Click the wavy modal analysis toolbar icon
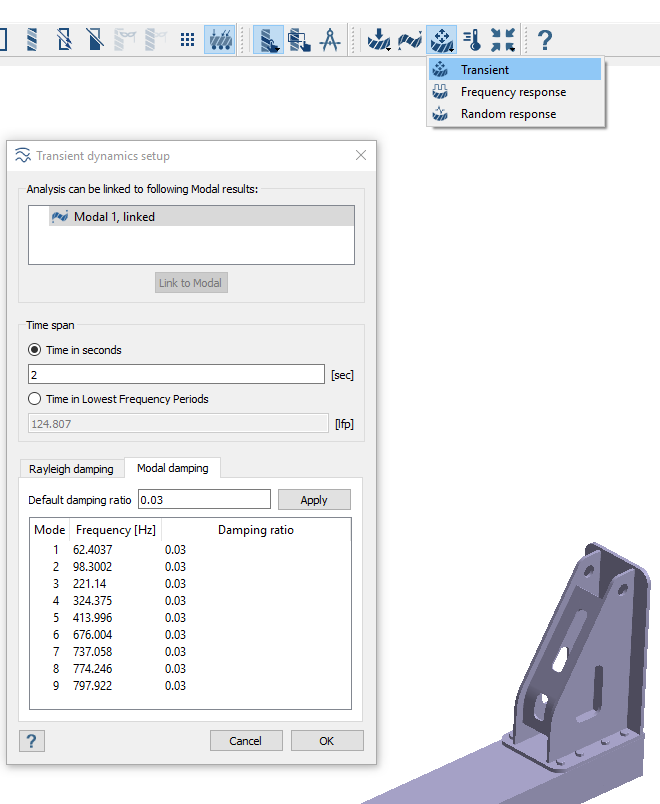660x804 pixels. coord(411,40)
